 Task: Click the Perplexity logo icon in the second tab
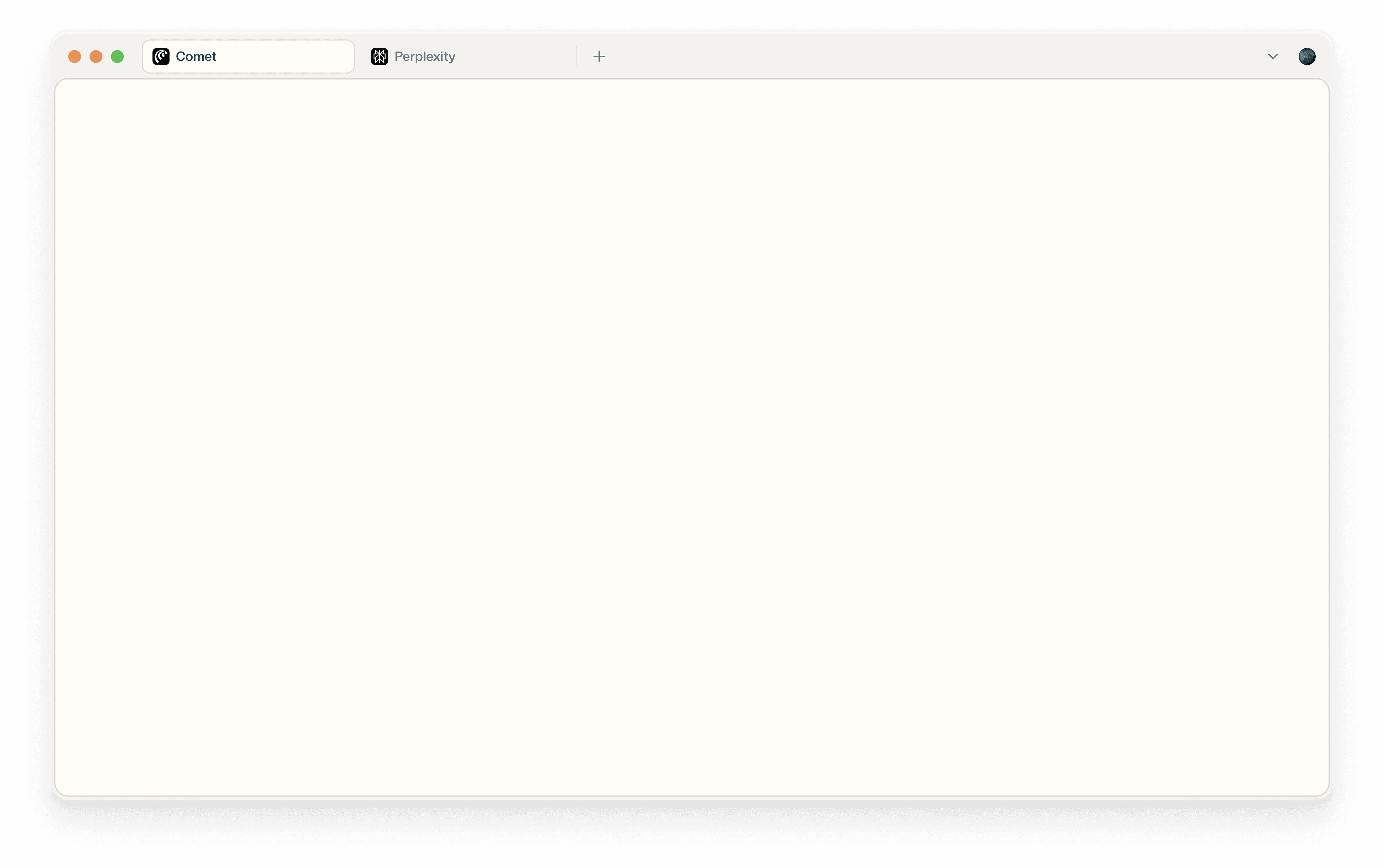point(380,56)
